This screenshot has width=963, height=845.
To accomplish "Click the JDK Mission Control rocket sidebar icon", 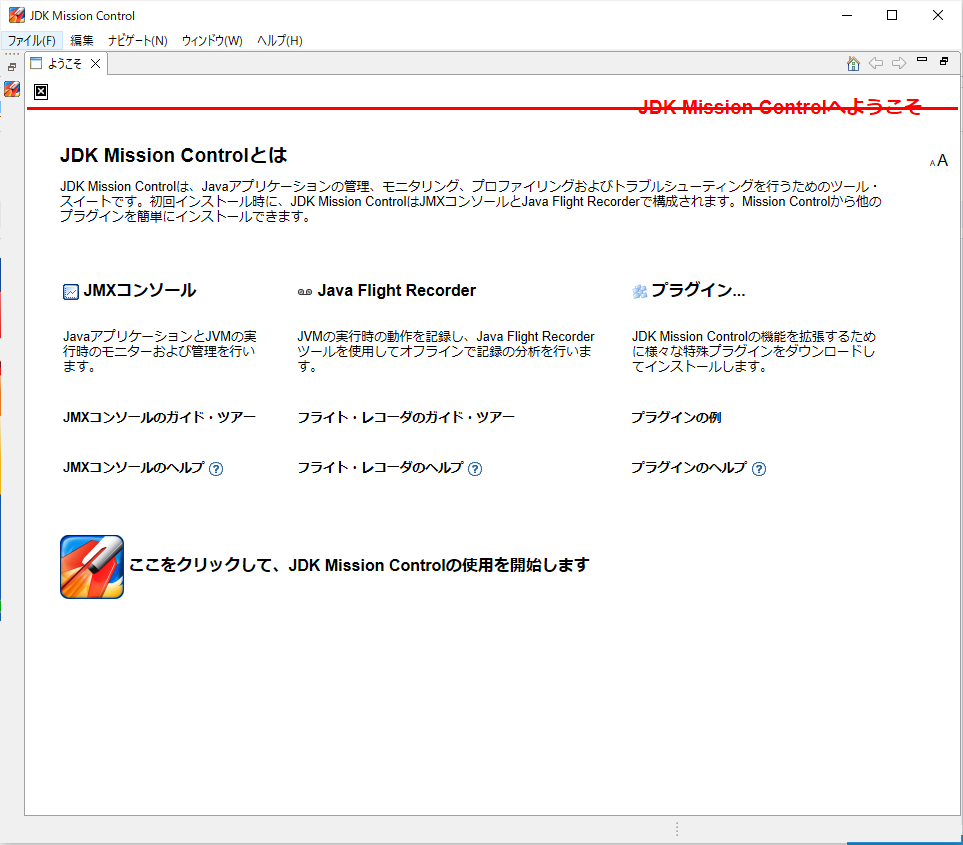I will pyautogui.click(x=11, y=88).
